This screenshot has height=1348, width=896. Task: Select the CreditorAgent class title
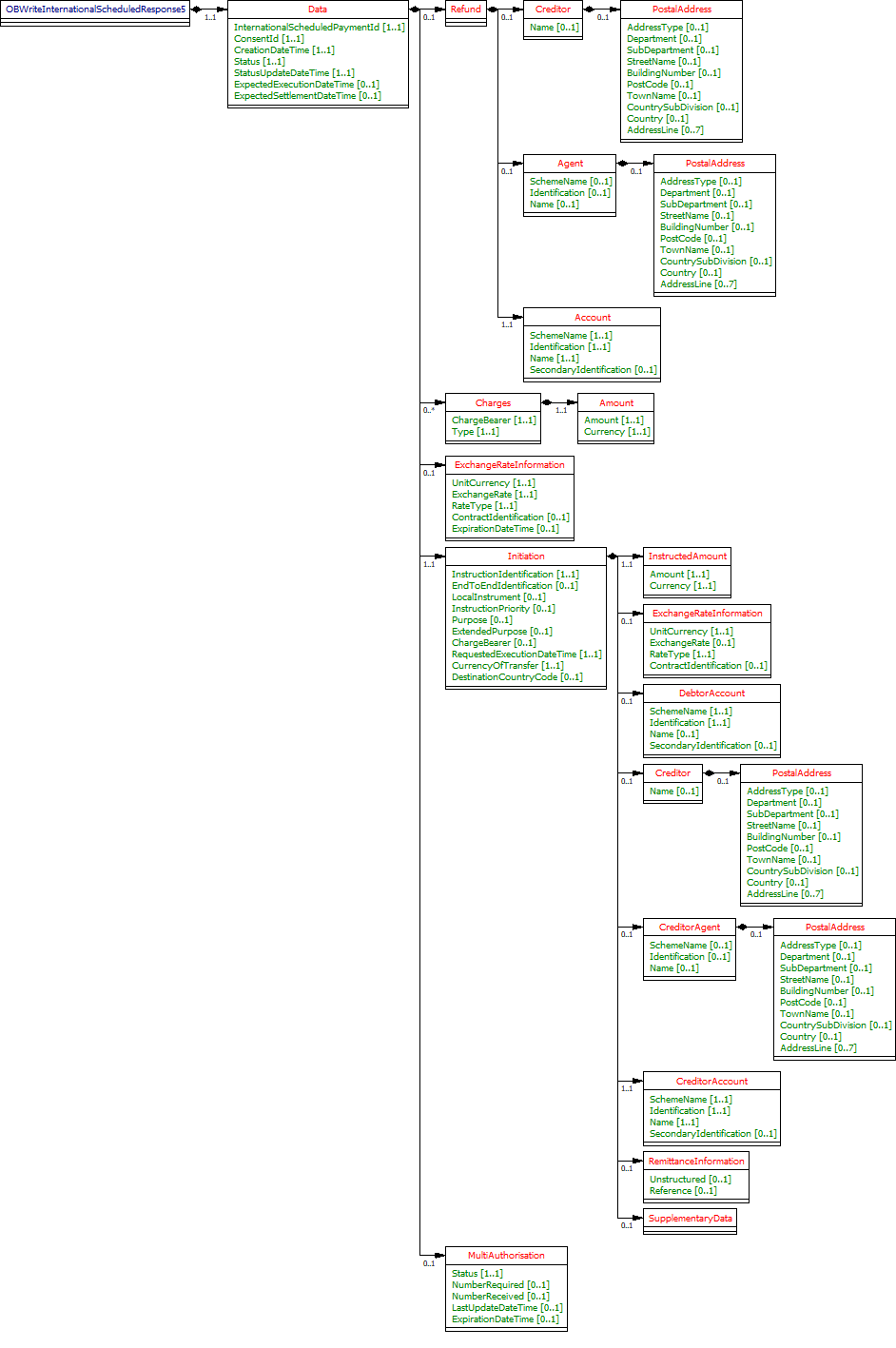coord(689,928)
